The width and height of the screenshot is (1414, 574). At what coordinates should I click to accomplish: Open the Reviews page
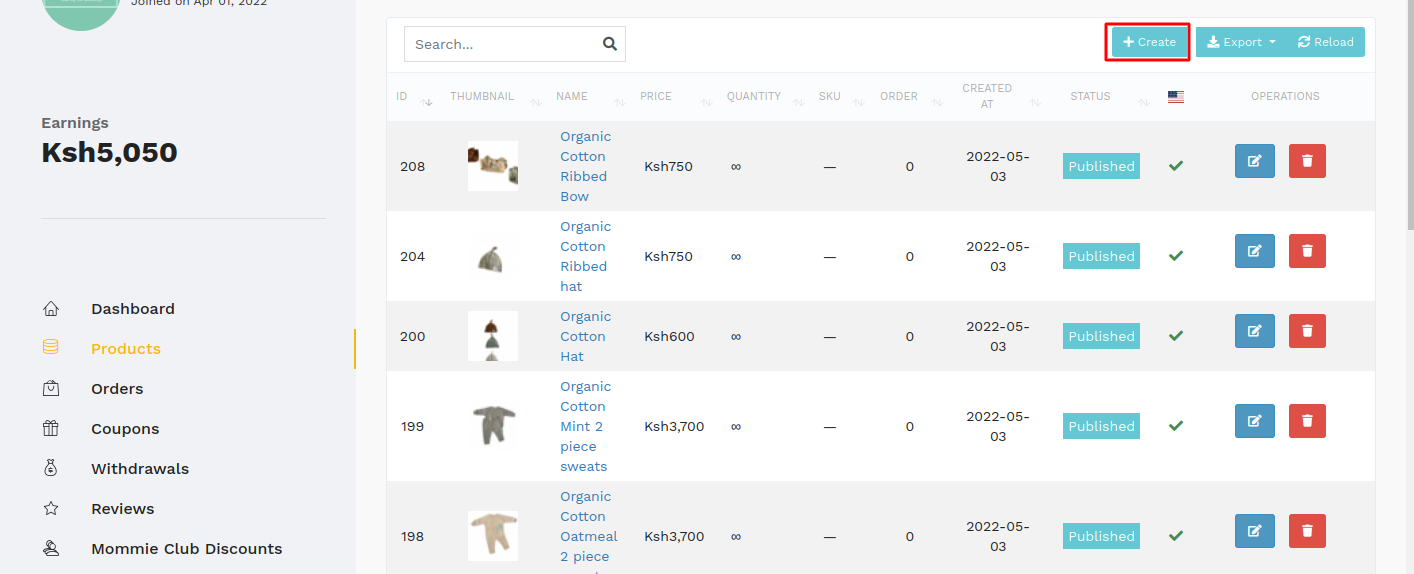click(123, 509)
